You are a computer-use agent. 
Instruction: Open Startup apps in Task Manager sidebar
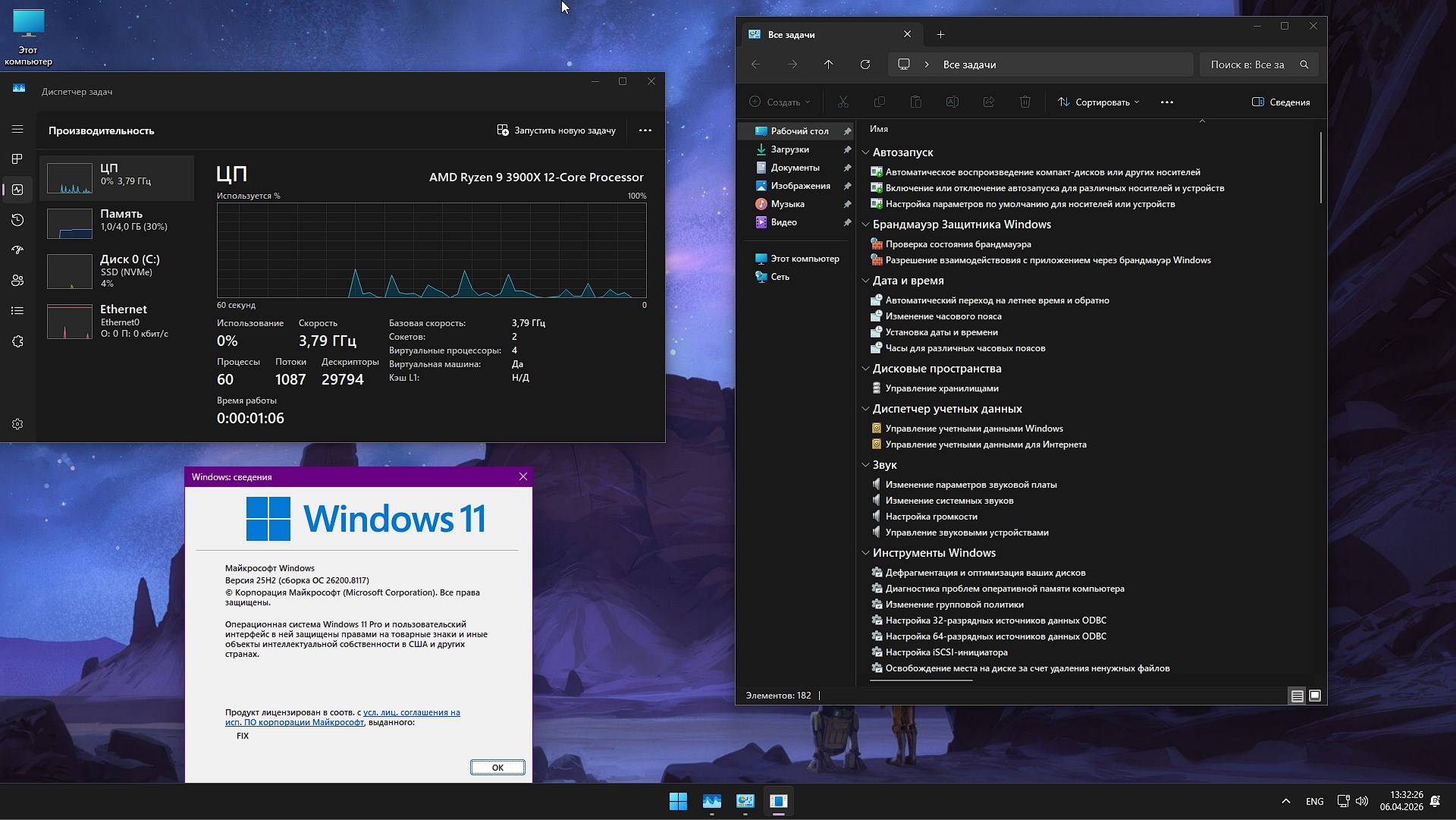17,250
